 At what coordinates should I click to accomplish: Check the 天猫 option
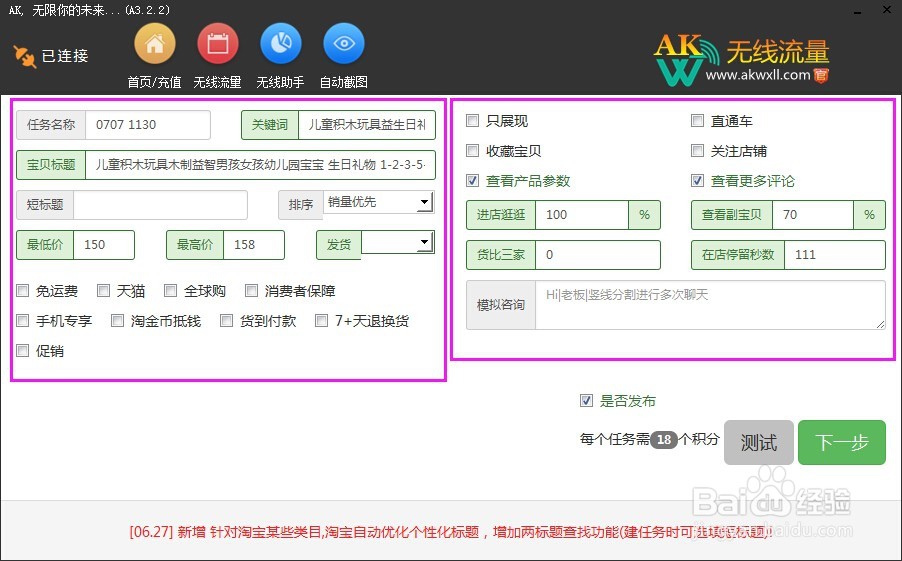pos(103,291)
